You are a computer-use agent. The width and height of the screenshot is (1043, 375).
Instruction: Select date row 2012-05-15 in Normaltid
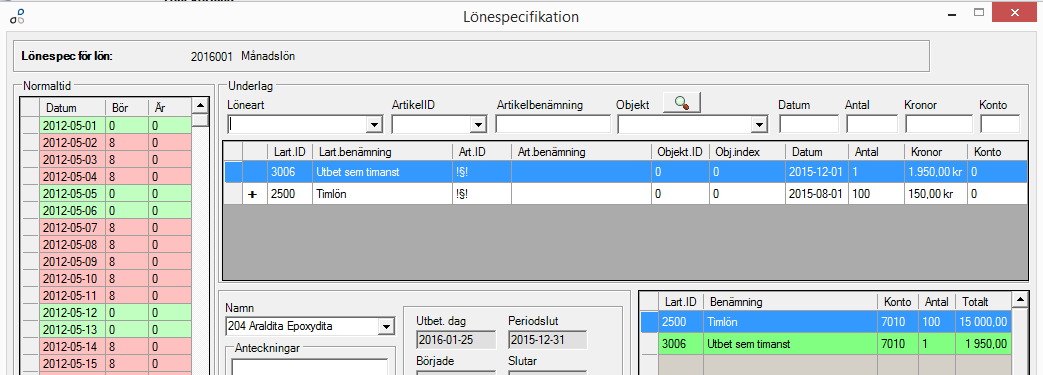[x=106, y=363]
